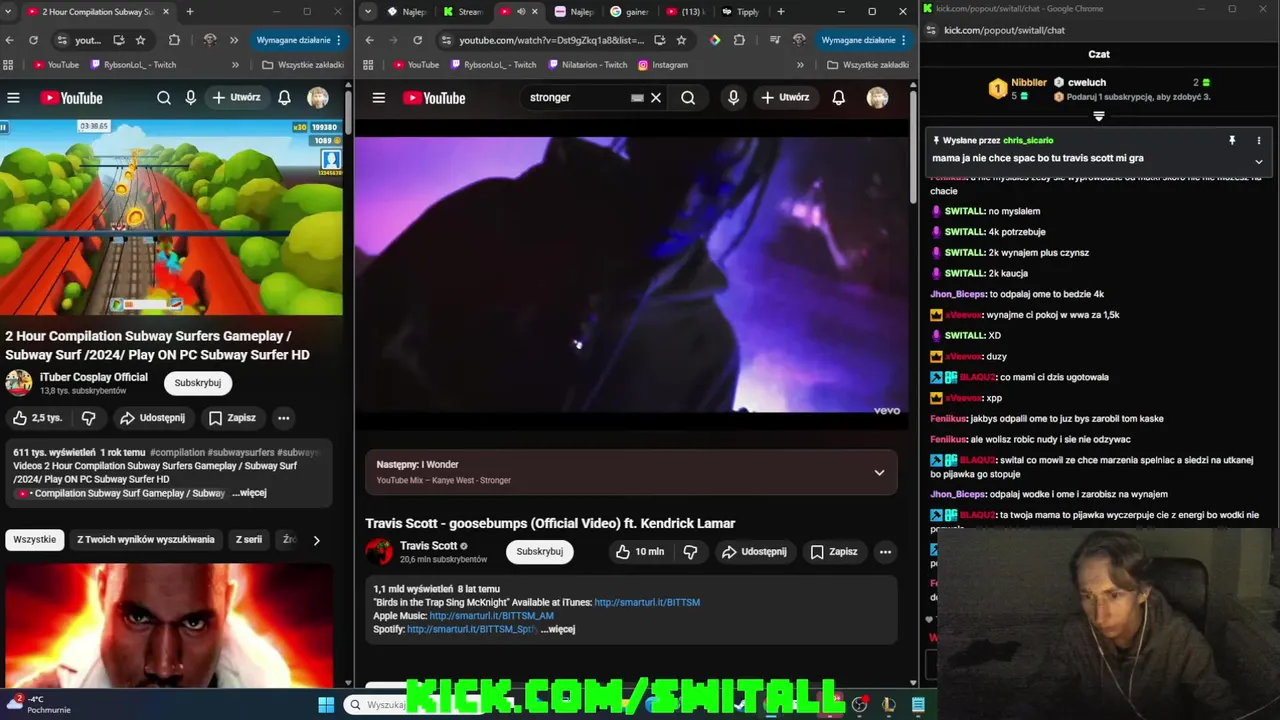
Task: Dislike the Subway Surfers compilation video
Action: [88, 418]
